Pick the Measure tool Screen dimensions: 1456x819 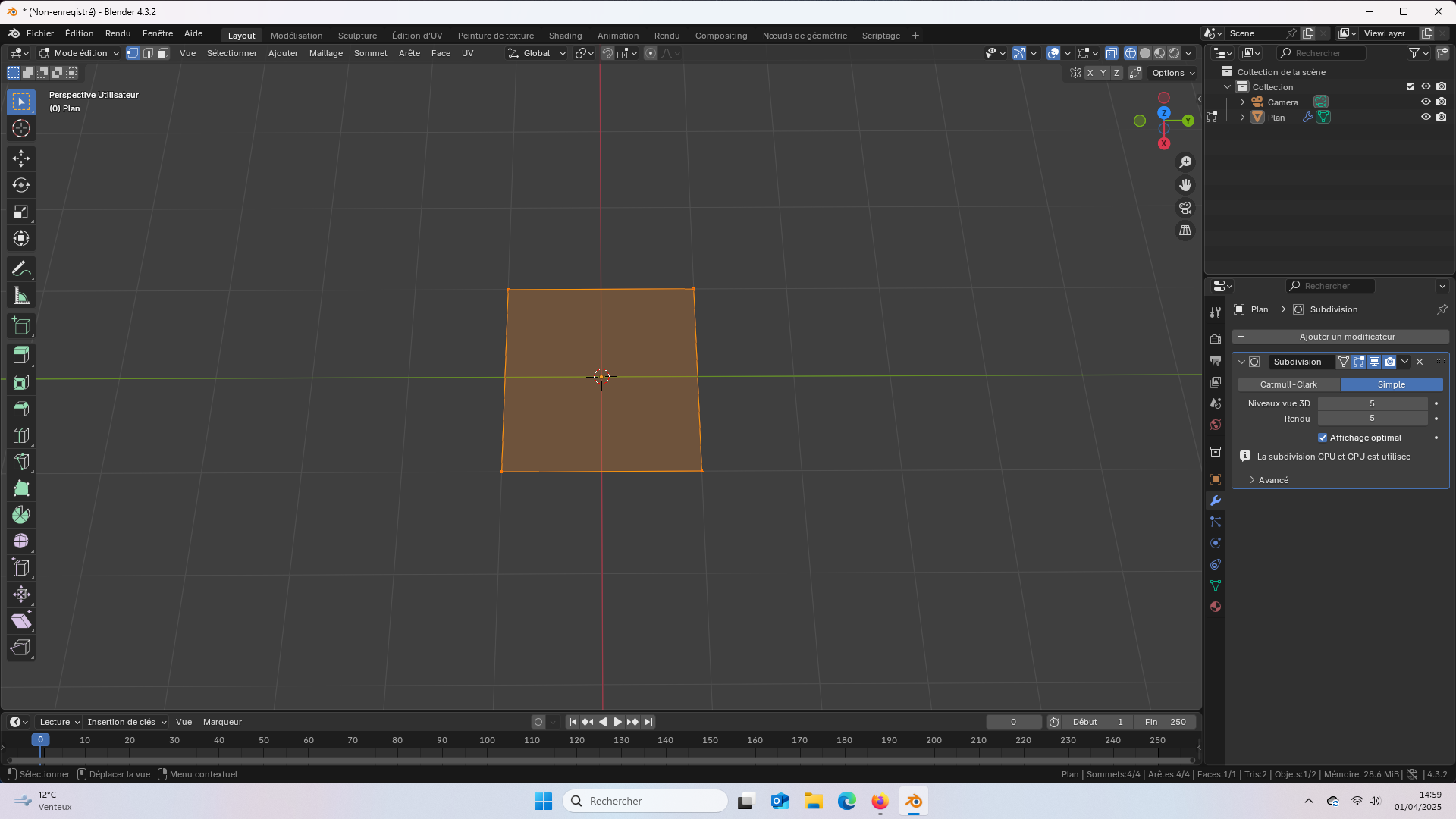pos(21,296)
